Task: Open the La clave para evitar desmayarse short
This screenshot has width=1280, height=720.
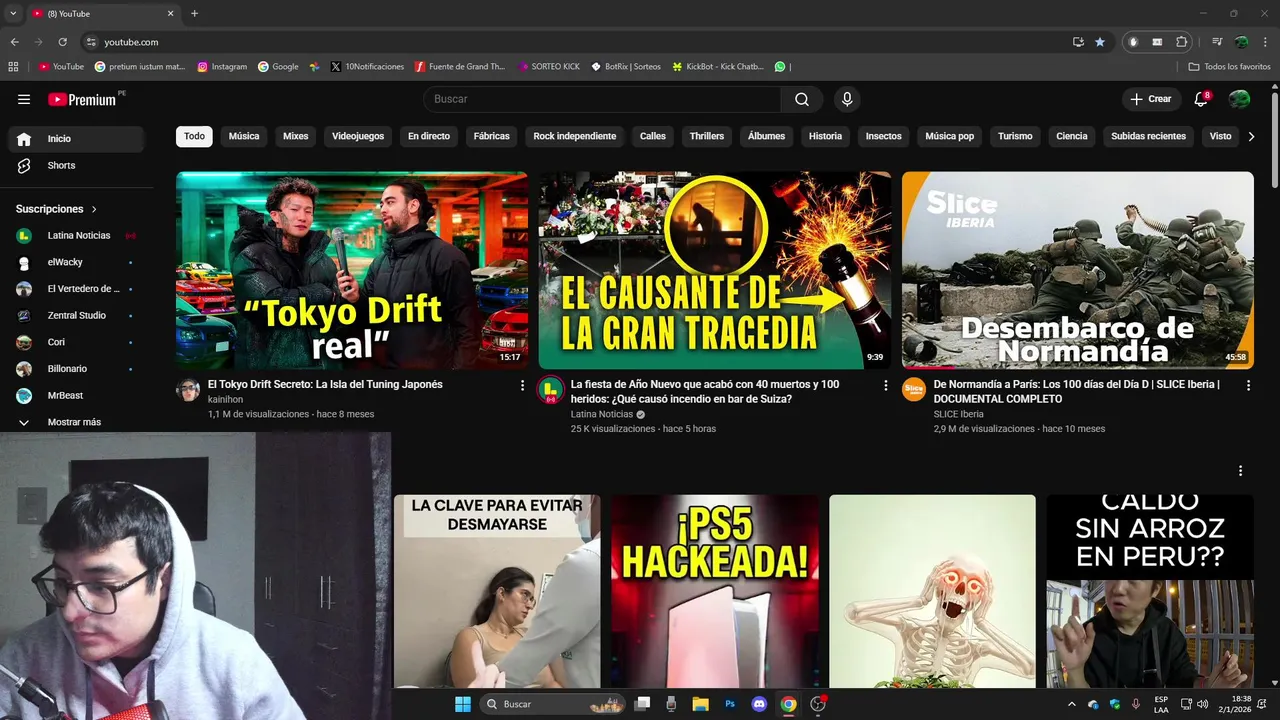Action: tap(497, 591)
